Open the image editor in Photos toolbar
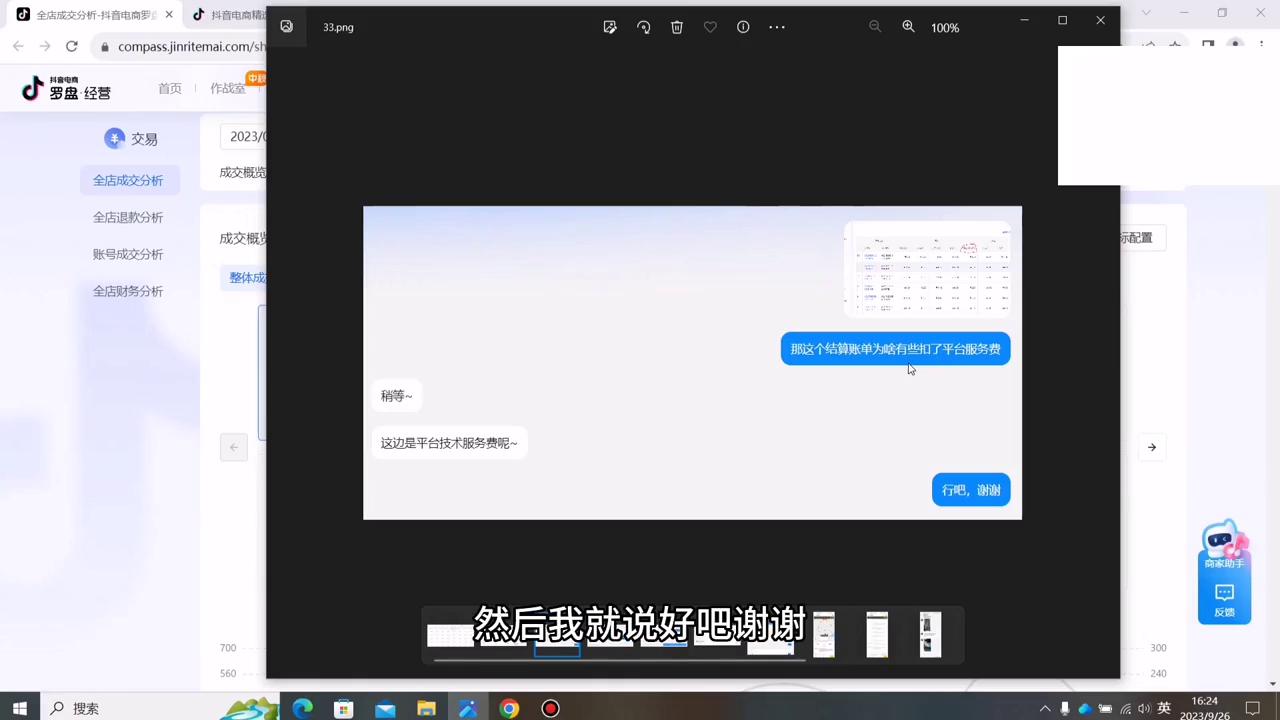Image resolution: width=1280 pixels, height=720 pixels. tap(610, 27)
